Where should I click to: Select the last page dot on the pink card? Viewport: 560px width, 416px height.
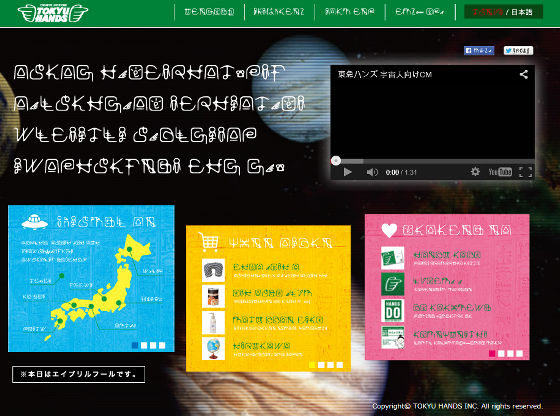pos(520,353)
